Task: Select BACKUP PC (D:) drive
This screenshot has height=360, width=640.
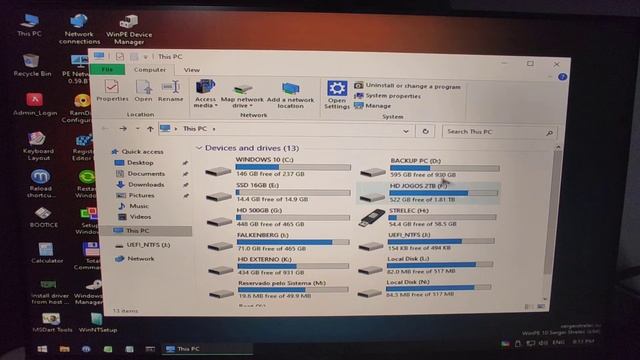Action: click(x=429, y=168)
